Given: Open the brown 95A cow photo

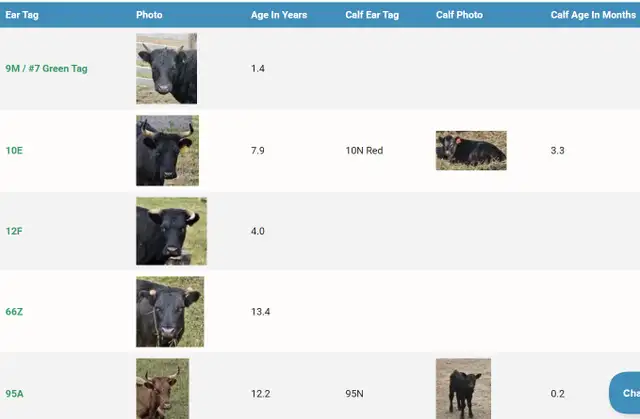Looking at the screenshot, I should pyautogui.click(x=162, y=389).
